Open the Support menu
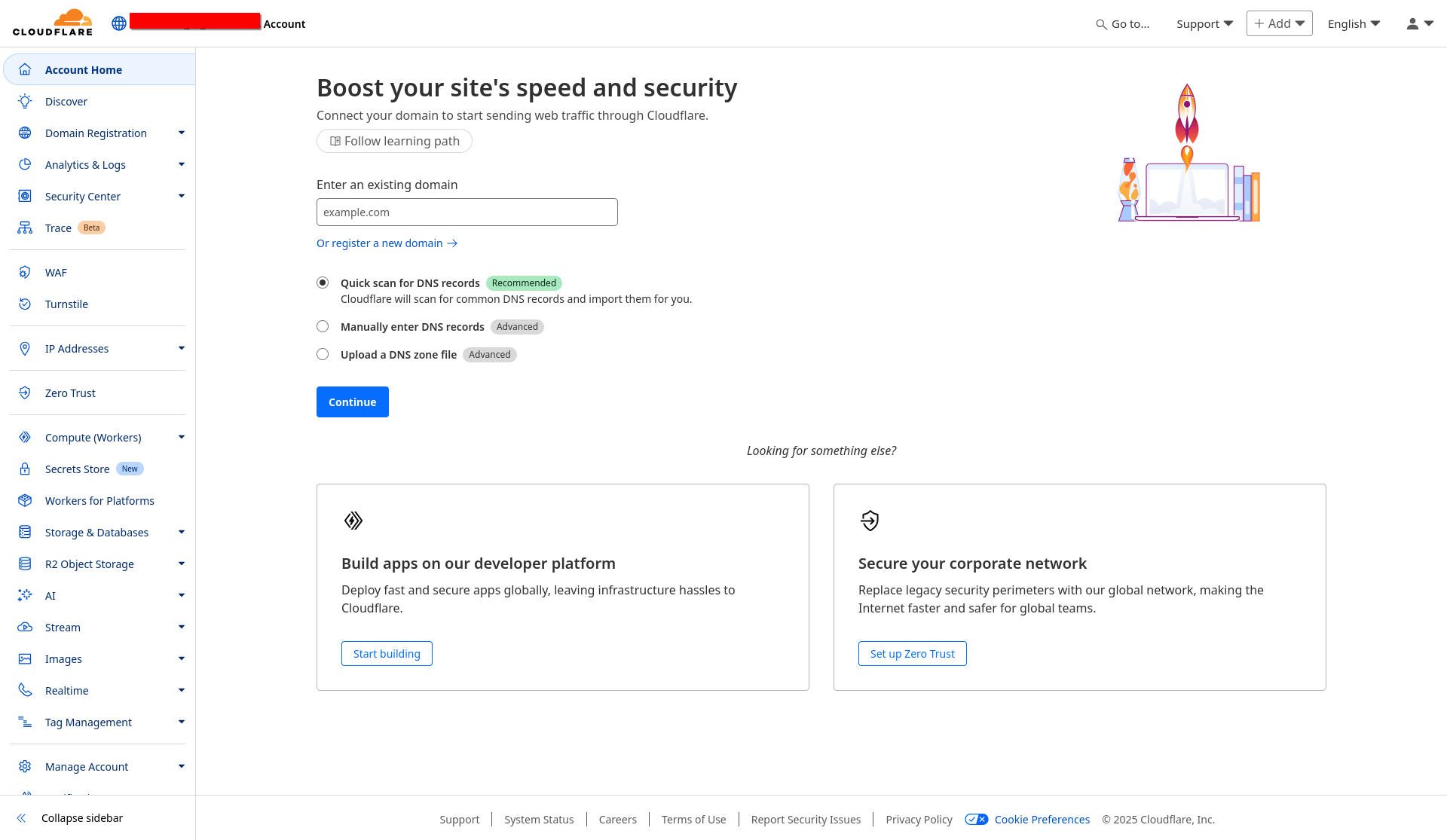 click(1204, 23)
